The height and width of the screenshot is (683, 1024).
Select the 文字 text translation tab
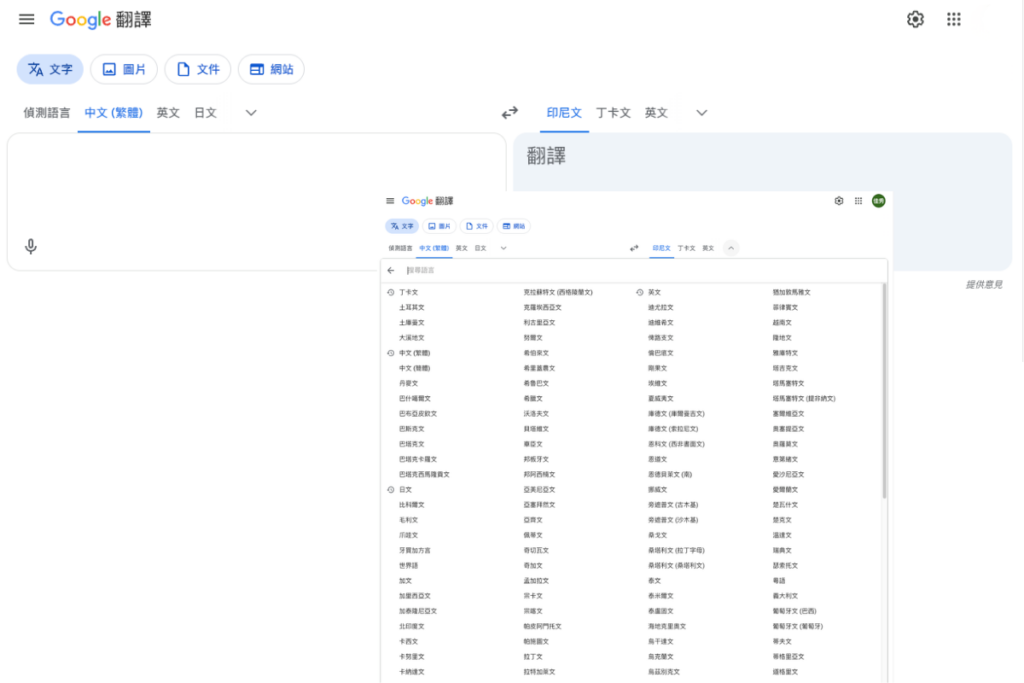49,69
